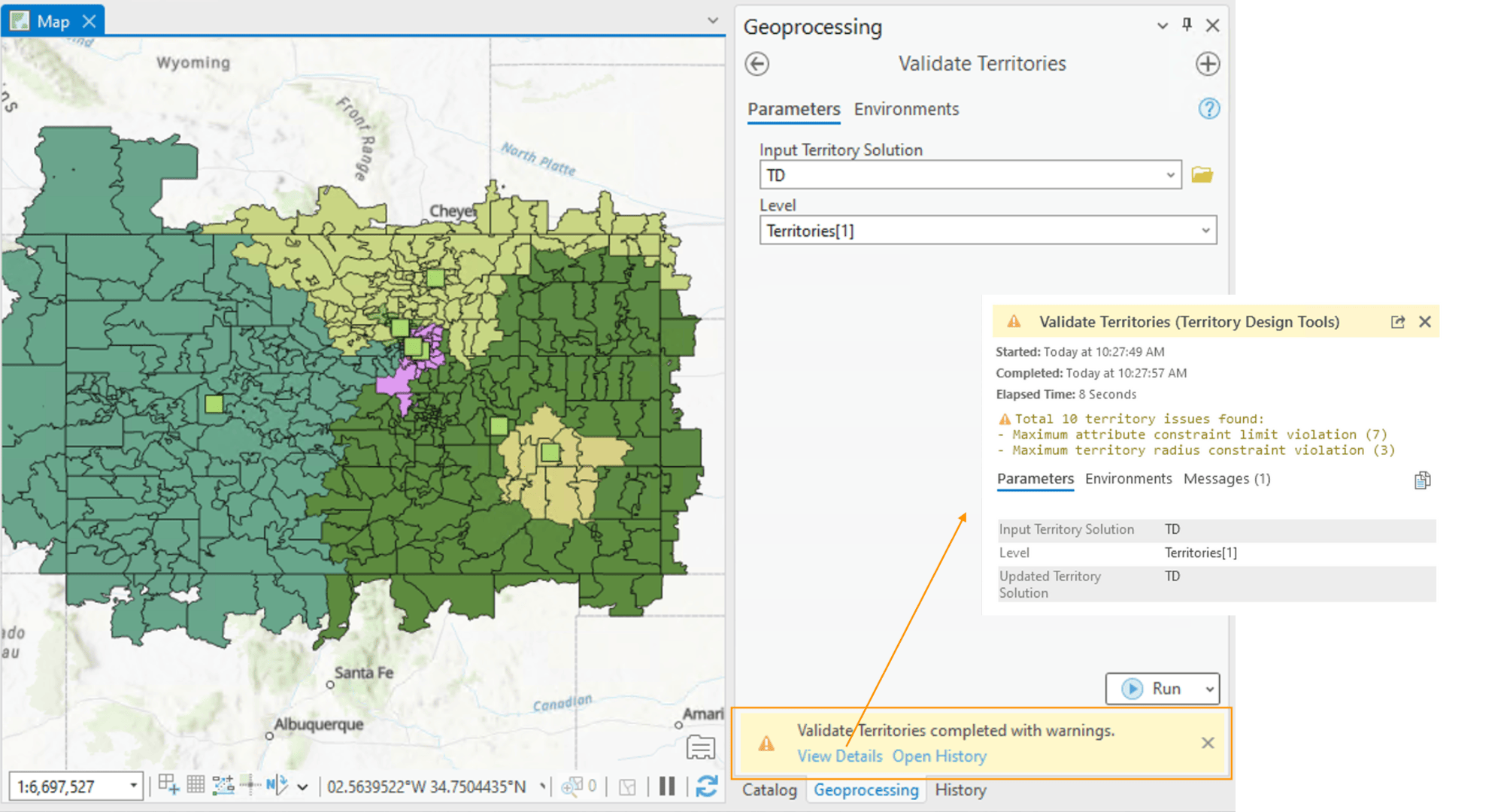Viewport: 1504px width, 812px height.
Task: Click the map grid icon in status bar
Action: click(x=196, y=786)
